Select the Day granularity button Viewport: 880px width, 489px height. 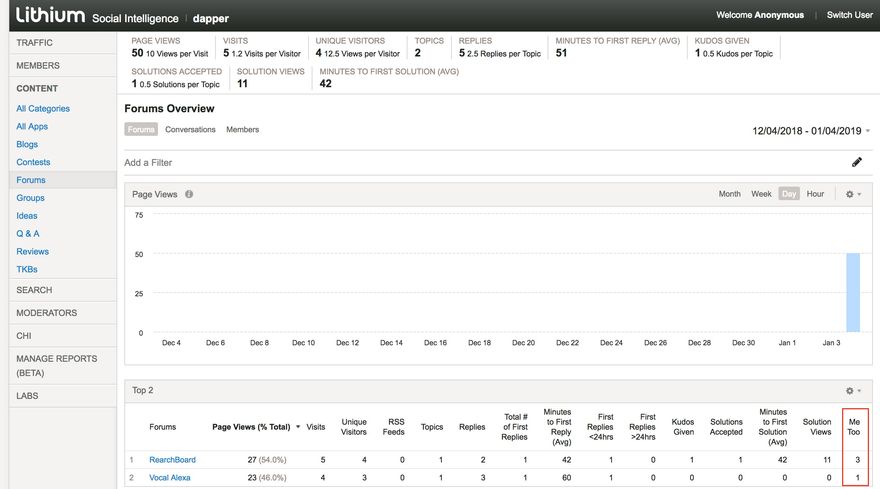pos(789,194)
